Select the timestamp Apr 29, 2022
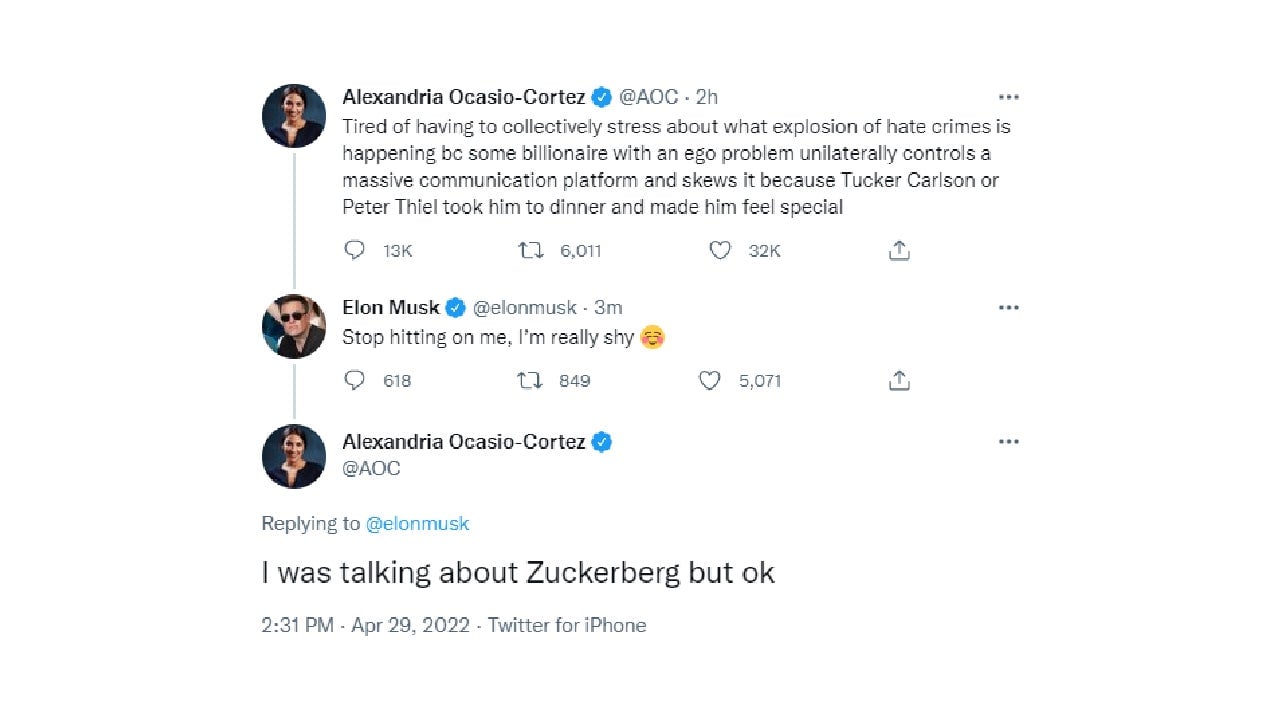 pyautogui.click(x=410, y=625)
